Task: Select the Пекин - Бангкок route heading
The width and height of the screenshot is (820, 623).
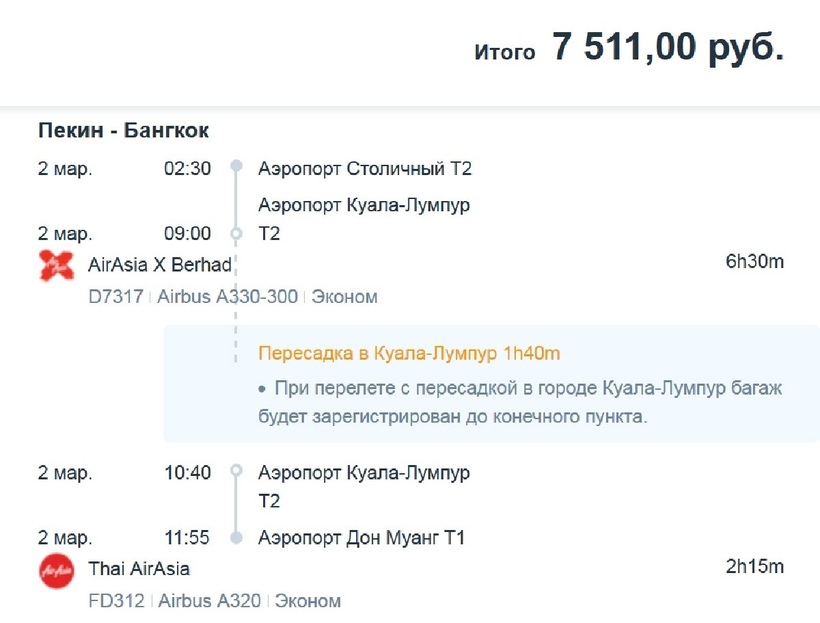Action: click(123, 131)
